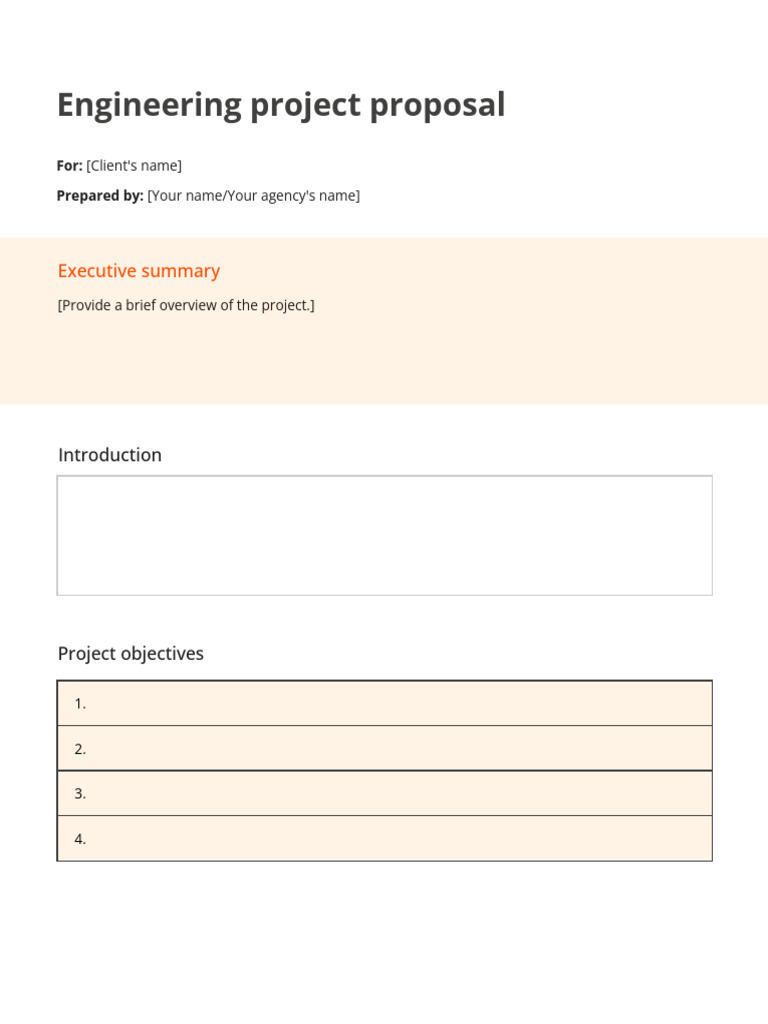Image resolution: width=768 pixels, height=1024 pixels.
Task: Click the orange "Executive summary" heading
Action: pyautogui.click(x=139, y=271)
